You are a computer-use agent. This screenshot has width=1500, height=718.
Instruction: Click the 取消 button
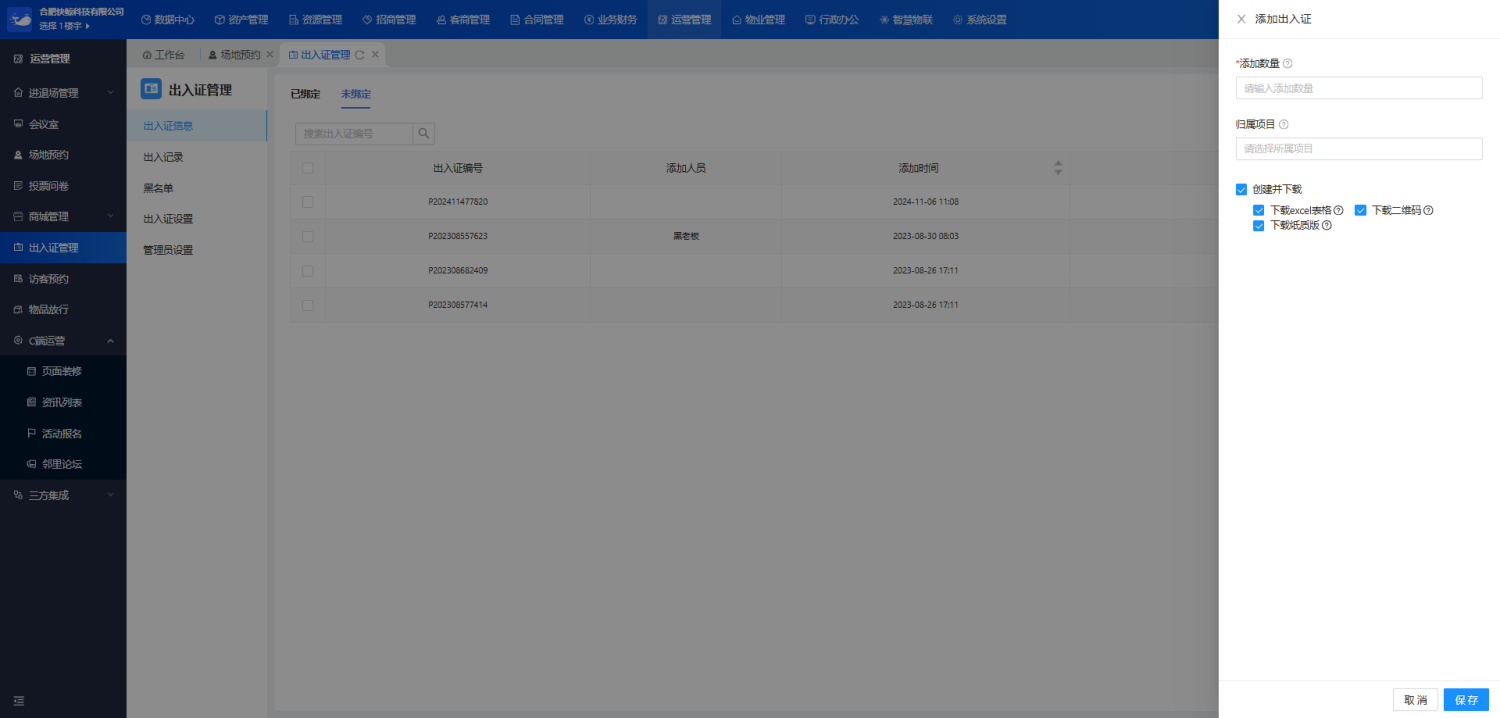tap(1415, 700)
